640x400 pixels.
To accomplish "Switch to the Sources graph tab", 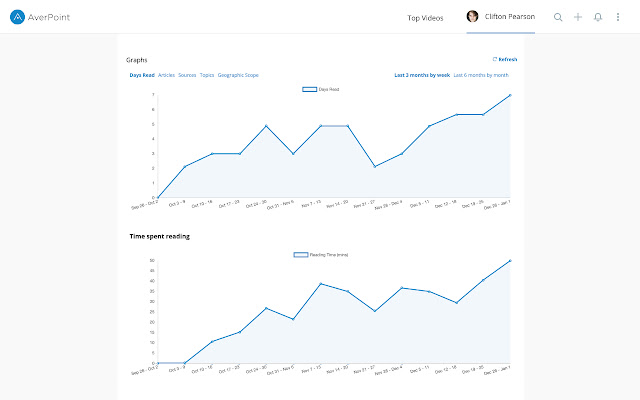I will coord(187,75).
